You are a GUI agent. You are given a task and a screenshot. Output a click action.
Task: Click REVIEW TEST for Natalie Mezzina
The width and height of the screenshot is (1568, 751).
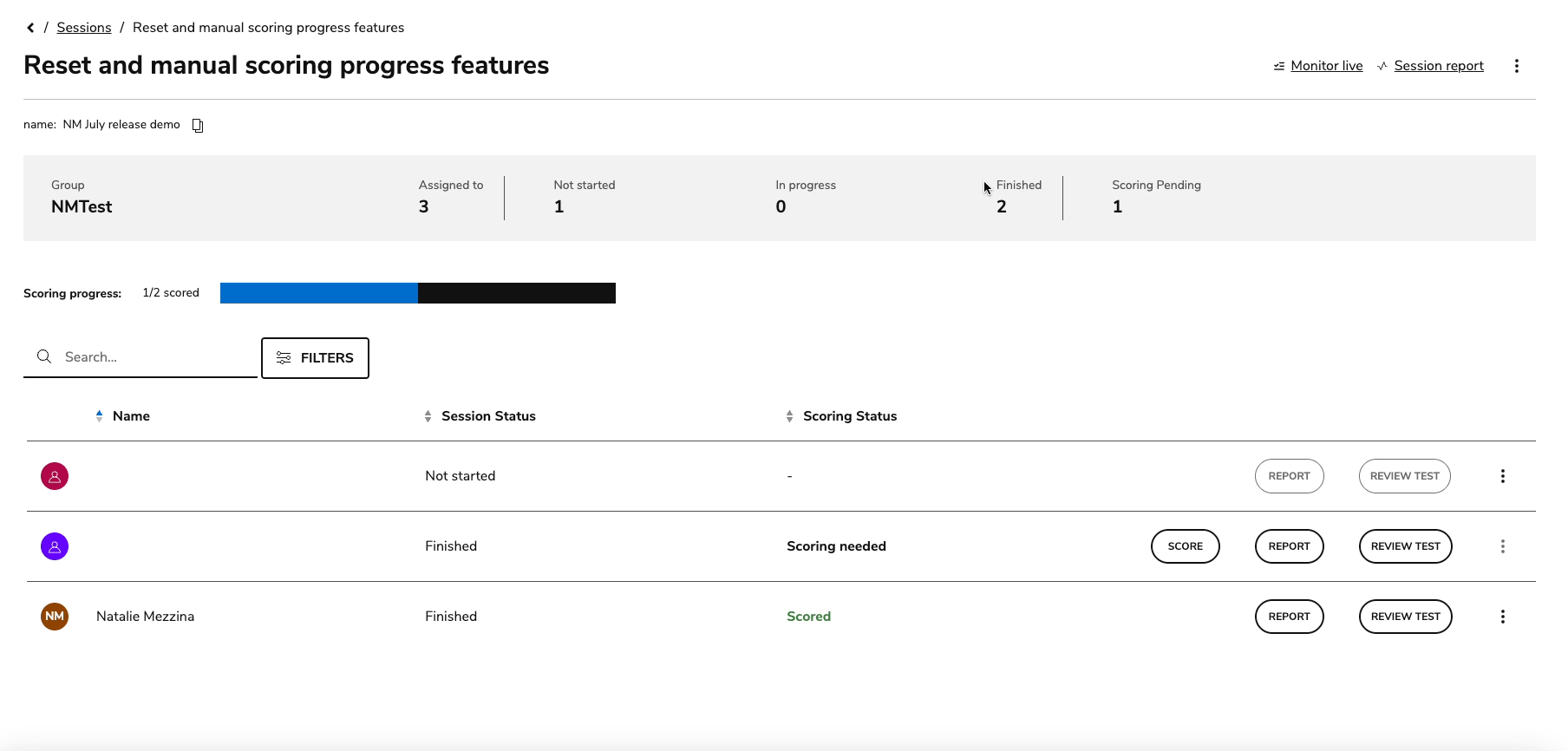(1405, 617)
